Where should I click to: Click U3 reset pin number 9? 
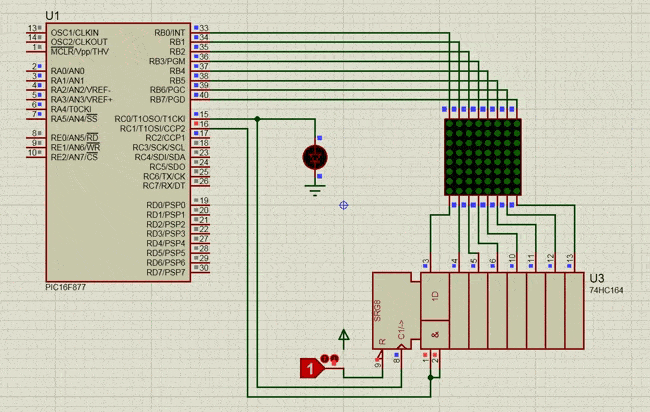point(378,365)
